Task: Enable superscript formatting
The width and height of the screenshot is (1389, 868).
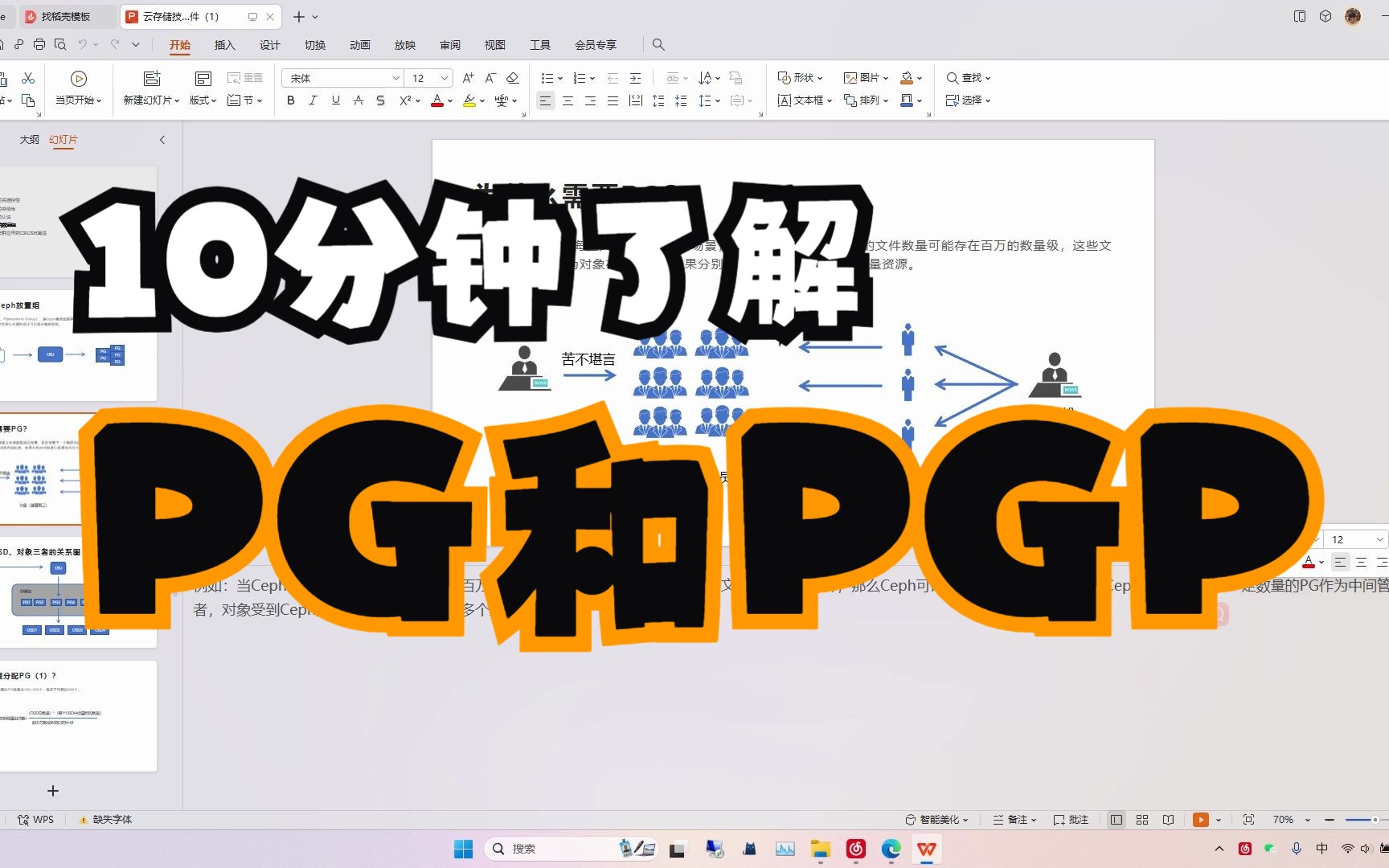Action: (404, 100)
